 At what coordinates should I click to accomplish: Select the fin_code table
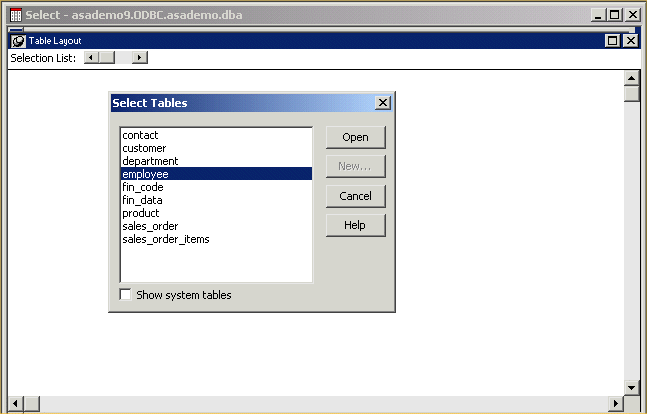pos(216,187)
